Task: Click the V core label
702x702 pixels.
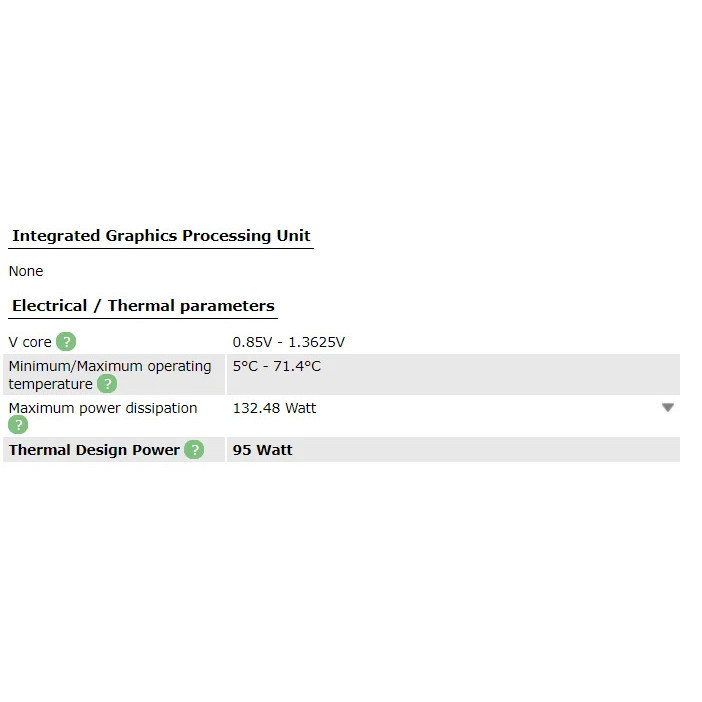Action: click(30, 342)
